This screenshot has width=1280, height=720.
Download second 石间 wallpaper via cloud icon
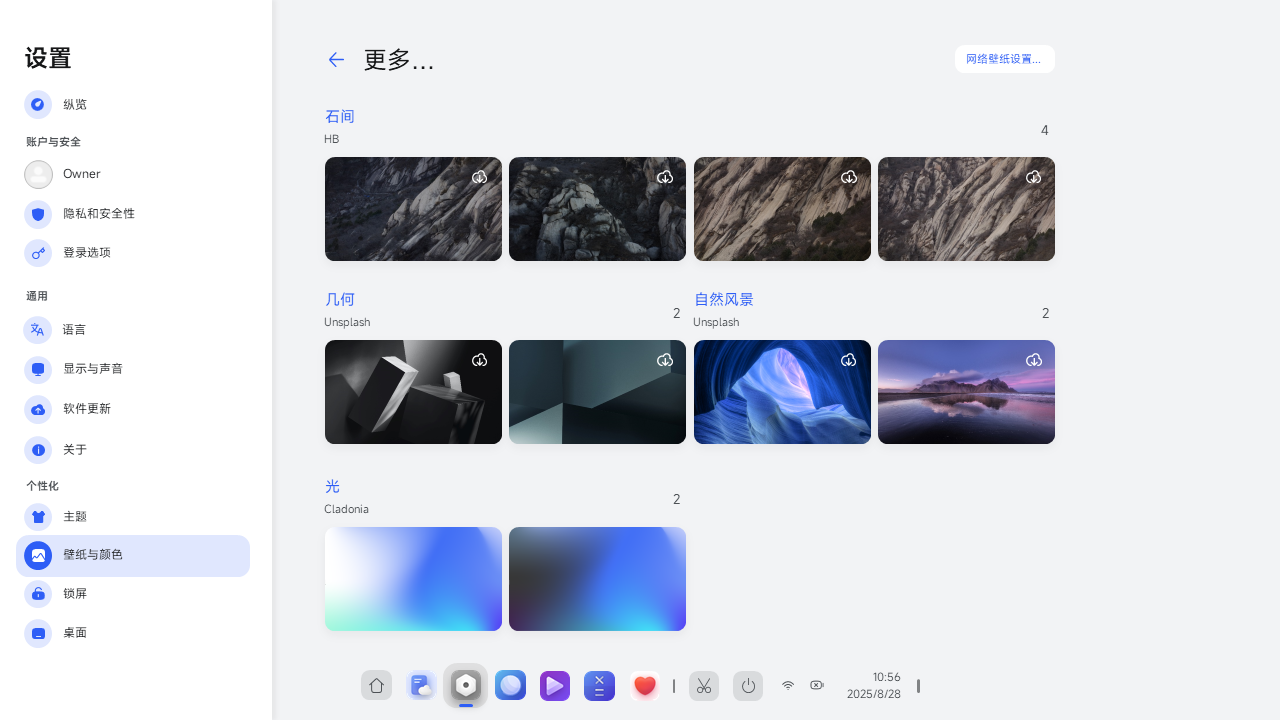tap(665, 177)
